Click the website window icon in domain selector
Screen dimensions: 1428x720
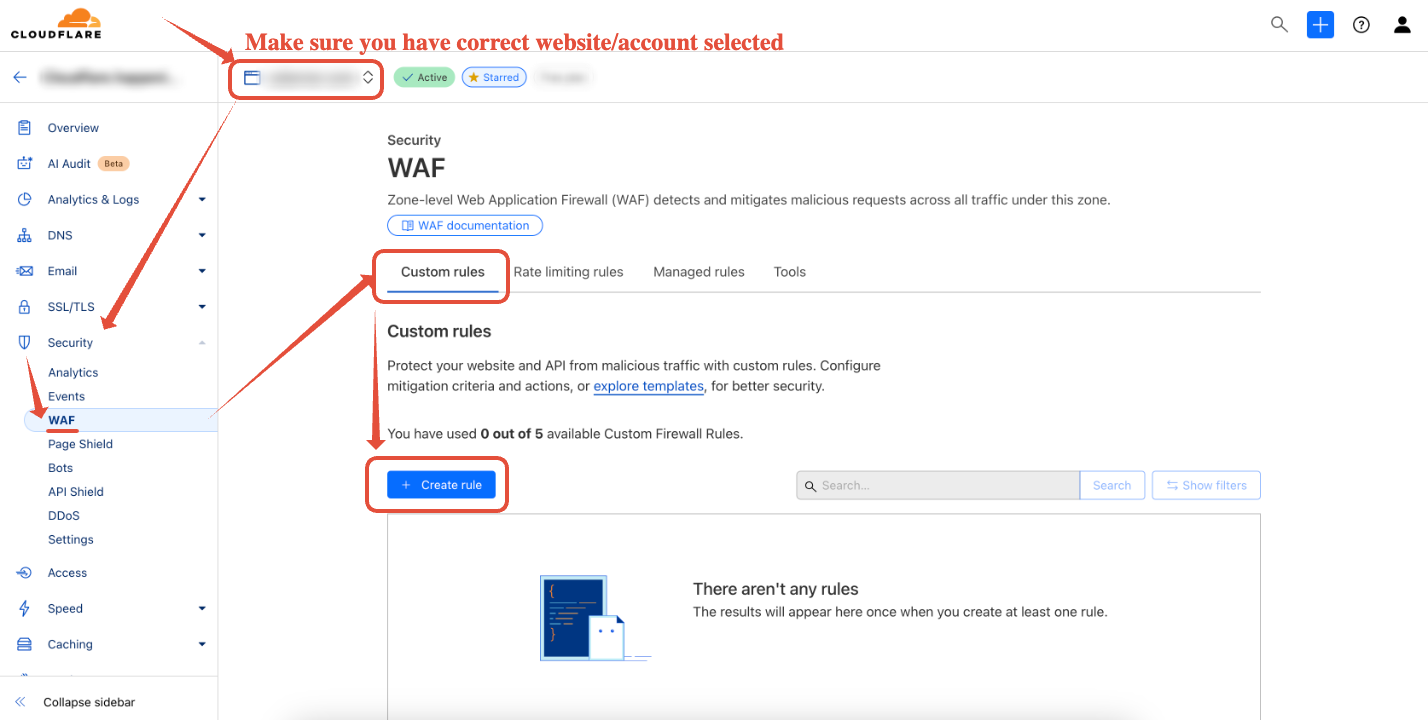point(252,77)
